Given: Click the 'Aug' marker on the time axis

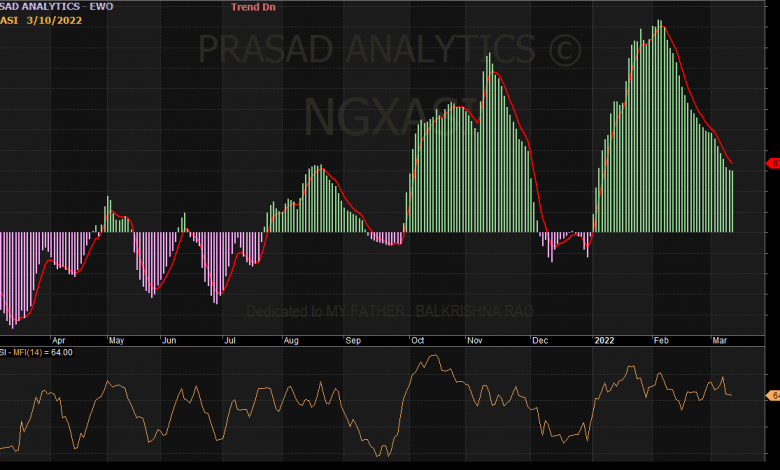Looking at the screenshot, I should tap(291, 340).
